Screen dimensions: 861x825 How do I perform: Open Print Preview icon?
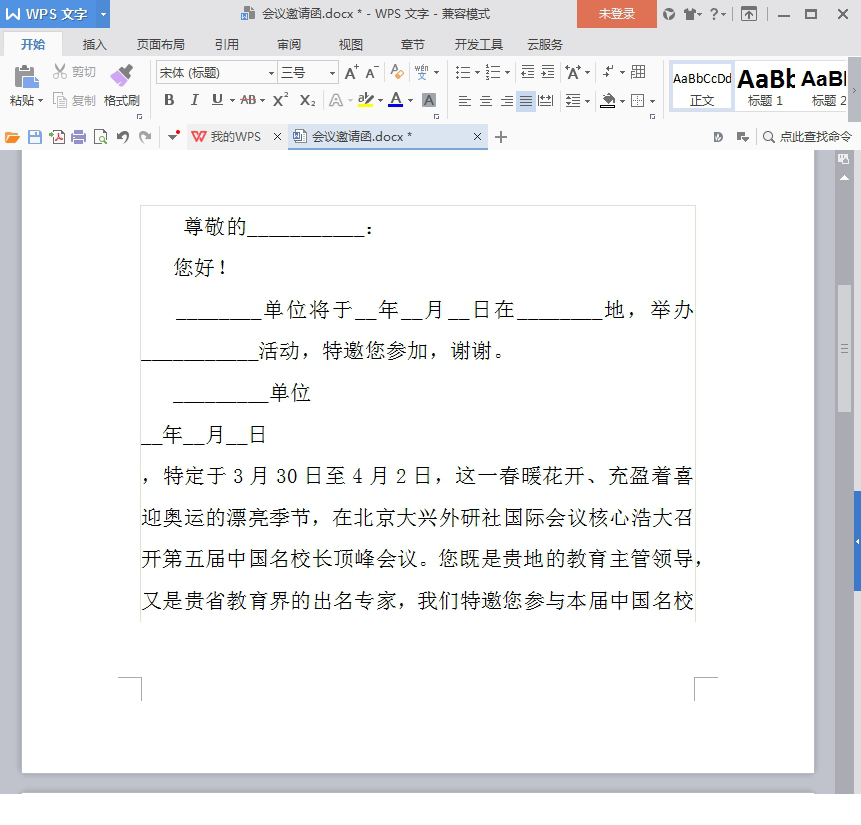pos(100,137)
